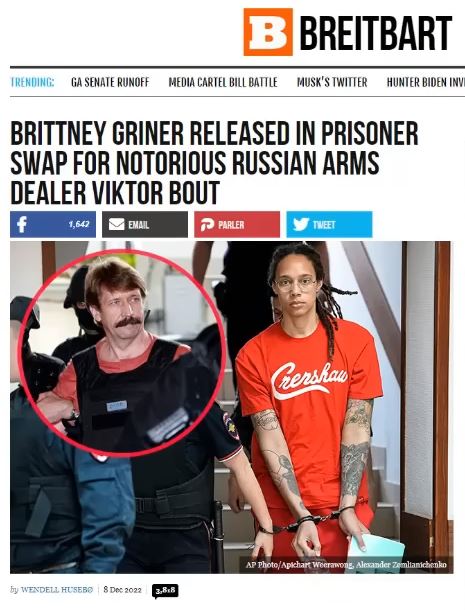Click the envelope email icon

coord(116,224)
